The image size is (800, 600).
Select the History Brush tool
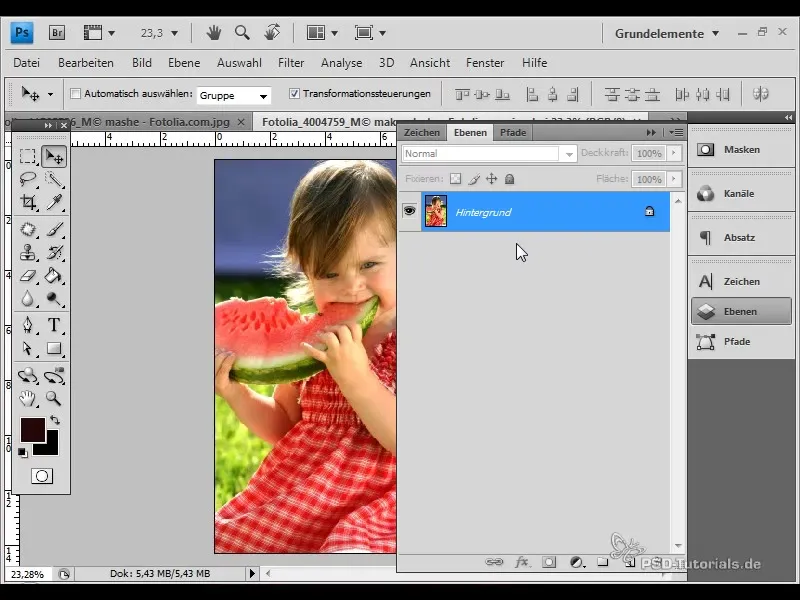click(54, 253)
